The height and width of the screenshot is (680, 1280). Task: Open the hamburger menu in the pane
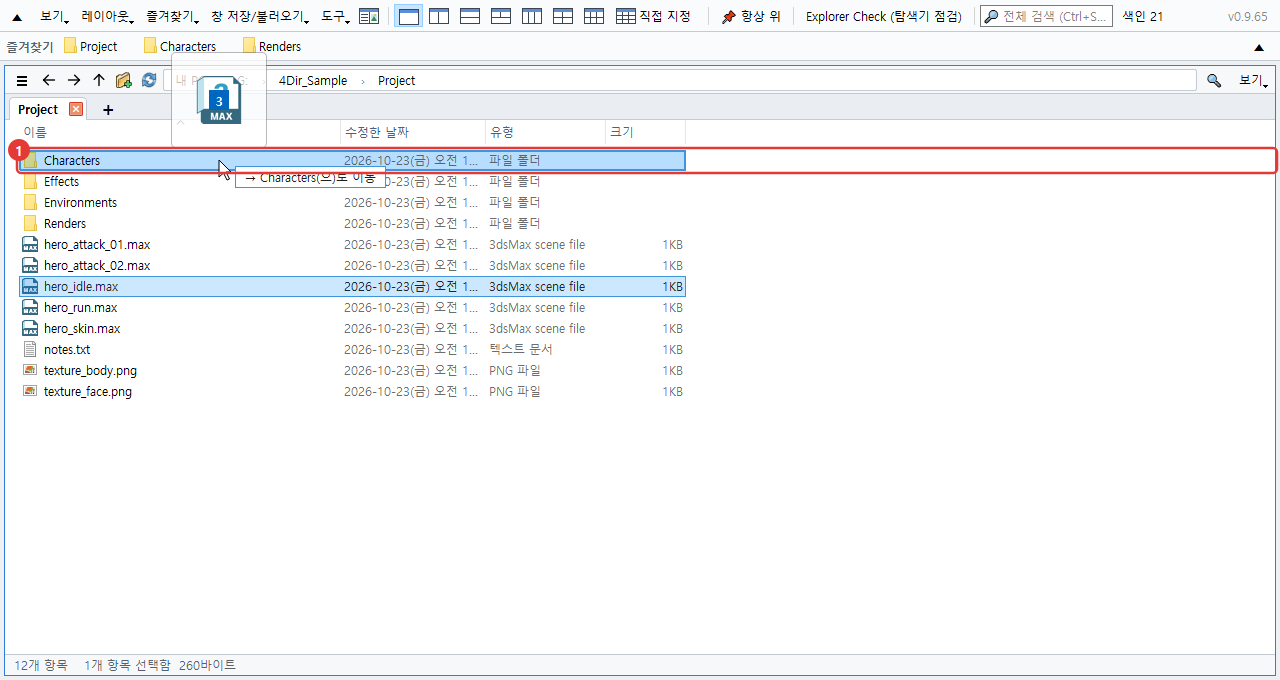pyautogui.click(x=22, y=81)
